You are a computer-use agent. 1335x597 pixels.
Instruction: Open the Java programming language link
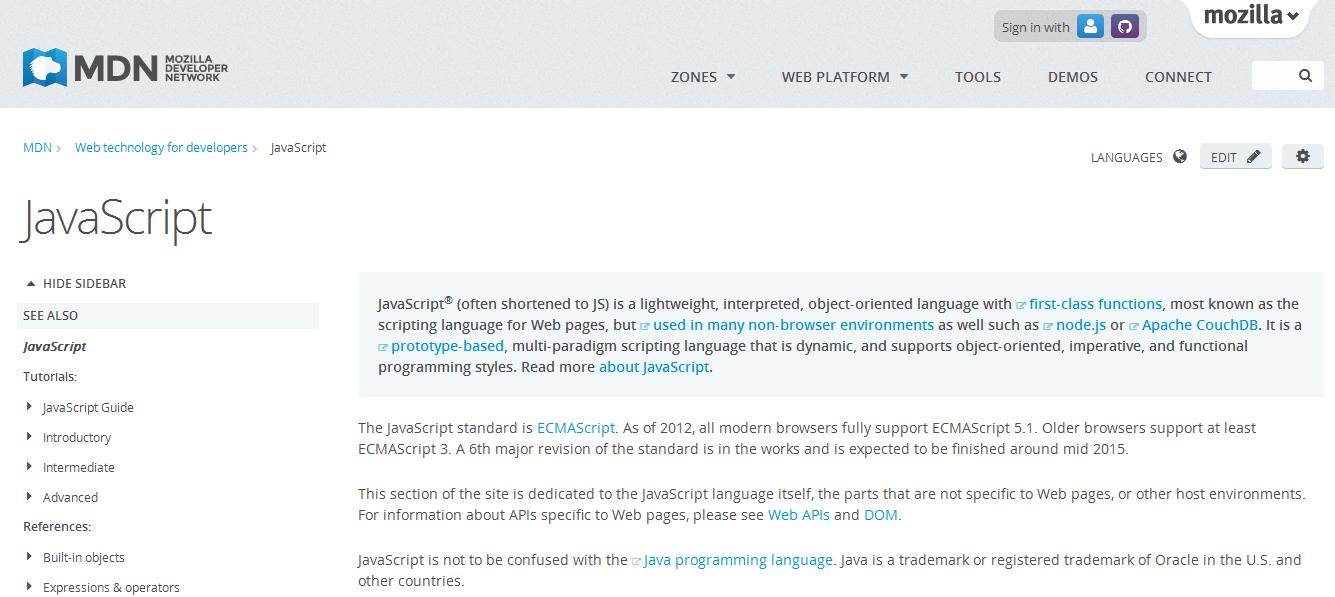pos(737,560)
